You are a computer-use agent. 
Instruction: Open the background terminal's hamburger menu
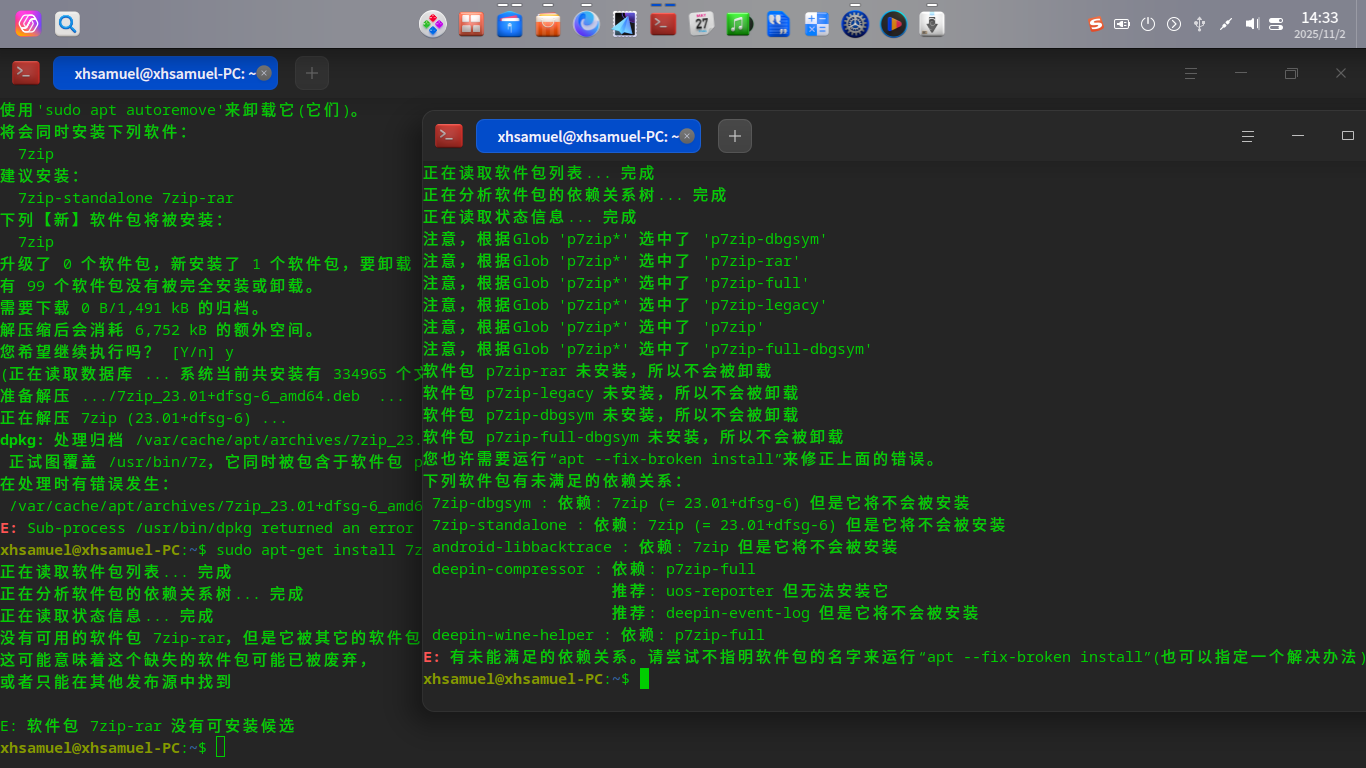click(1191, 73)
